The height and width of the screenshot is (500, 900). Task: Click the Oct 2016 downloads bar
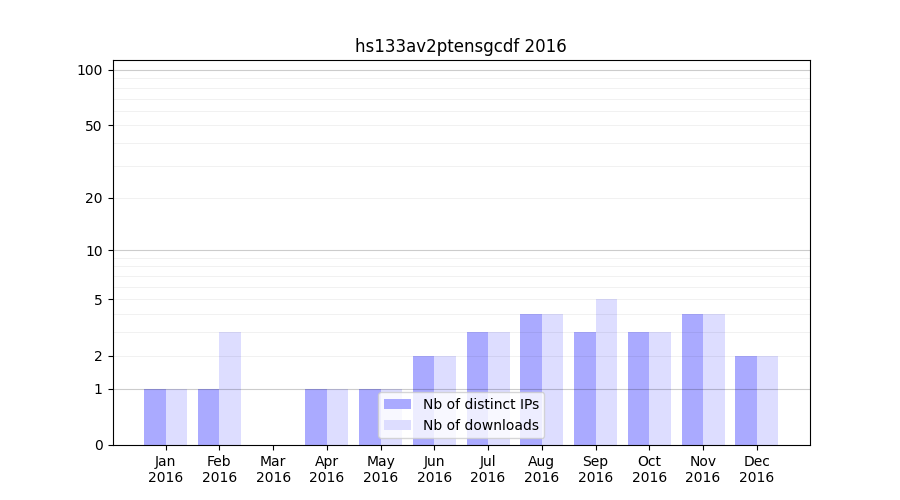coord(660,388)
